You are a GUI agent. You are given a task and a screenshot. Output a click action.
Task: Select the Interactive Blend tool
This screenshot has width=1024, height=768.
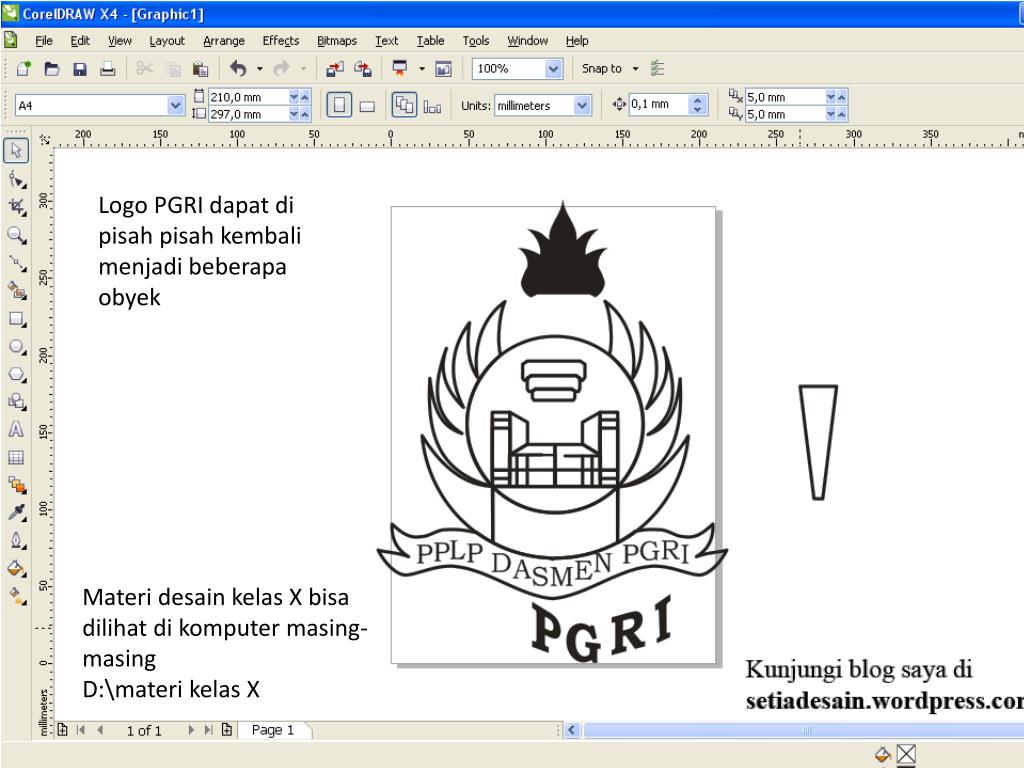pos(16,485)
